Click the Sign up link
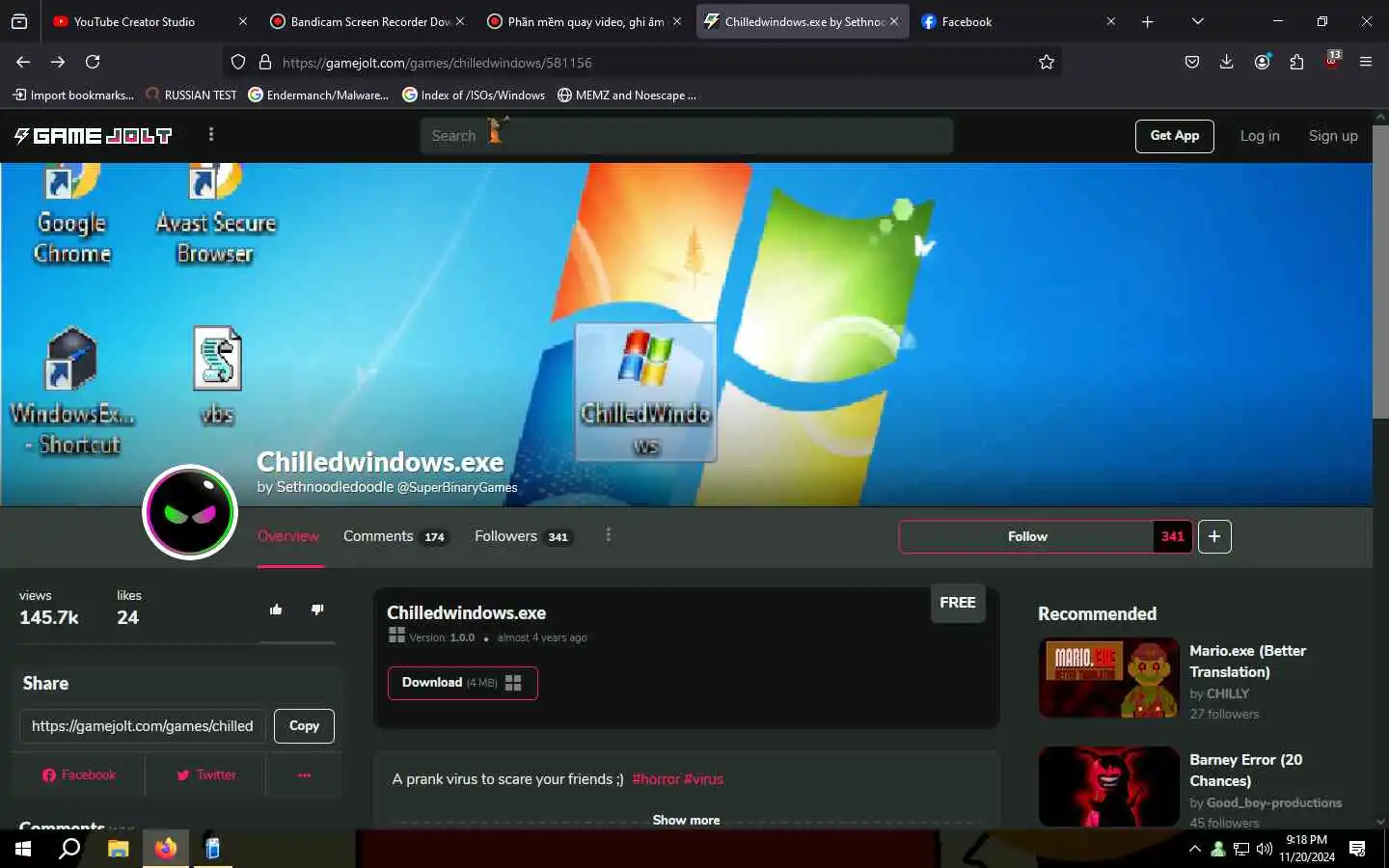The image size is (1389, 868). pos(1333,136)
